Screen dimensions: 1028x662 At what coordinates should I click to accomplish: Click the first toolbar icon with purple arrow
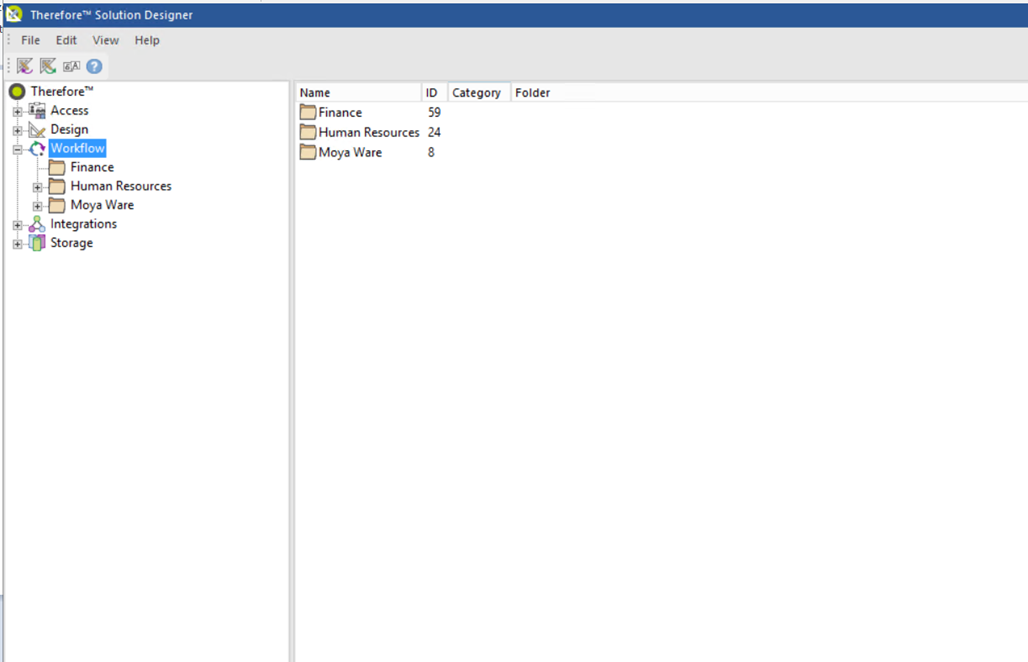pos(23,66)
